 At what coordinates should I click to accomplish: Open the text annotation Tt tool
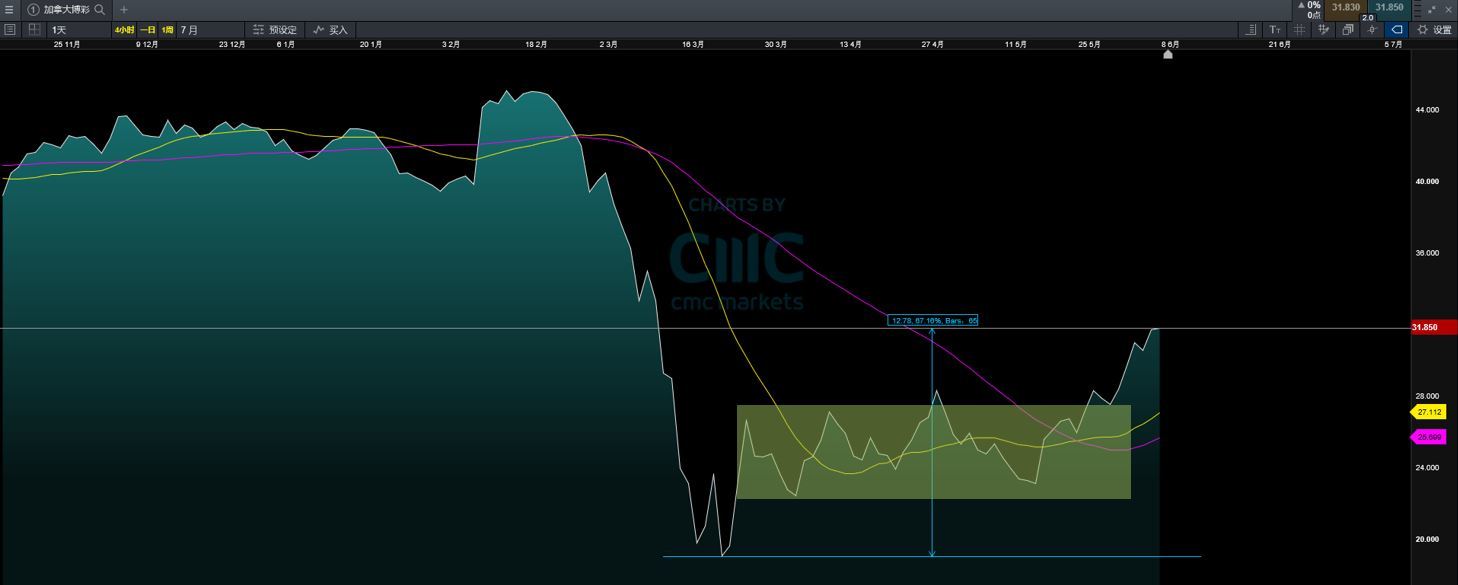click(x=1275, y=30)
